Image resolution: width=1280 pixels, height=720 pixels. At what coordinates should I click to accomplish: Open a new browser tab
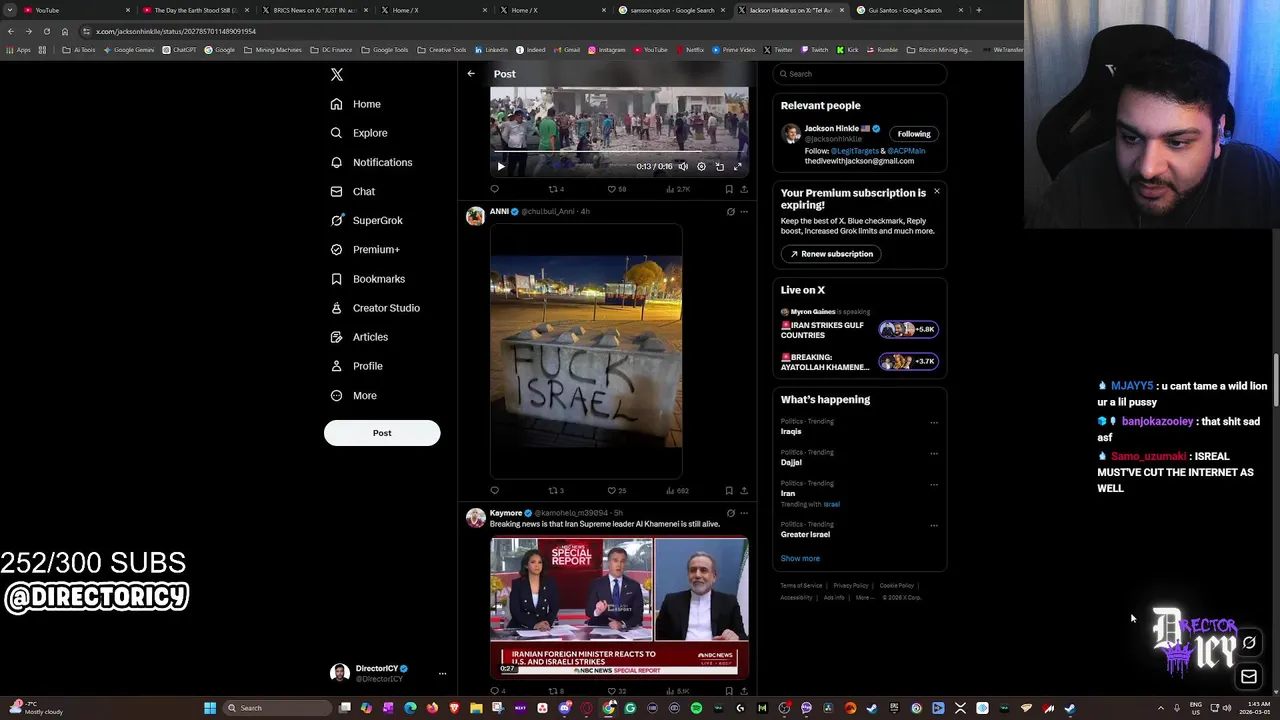979,10
